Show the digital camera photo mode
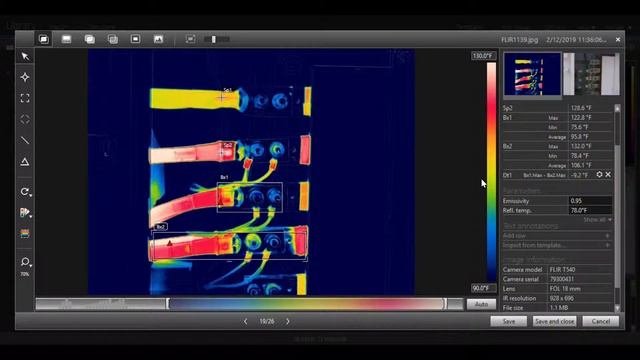This screenshot has width=640, height=360. tap(158, 39)
